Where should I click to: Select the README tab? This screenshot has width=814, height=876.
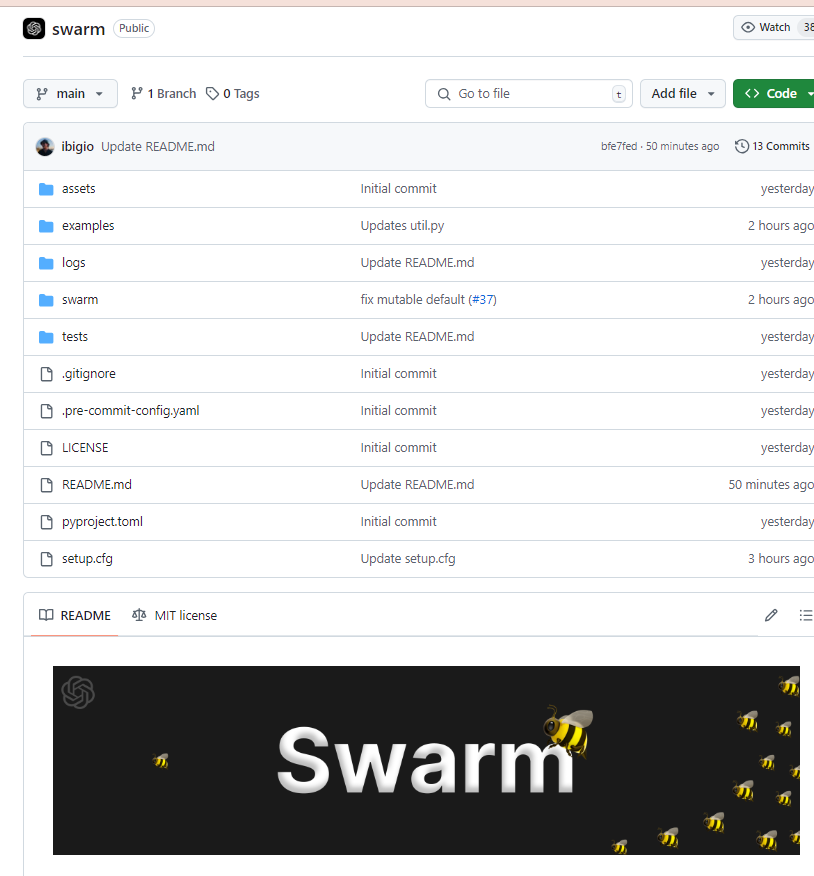[75, 615]
